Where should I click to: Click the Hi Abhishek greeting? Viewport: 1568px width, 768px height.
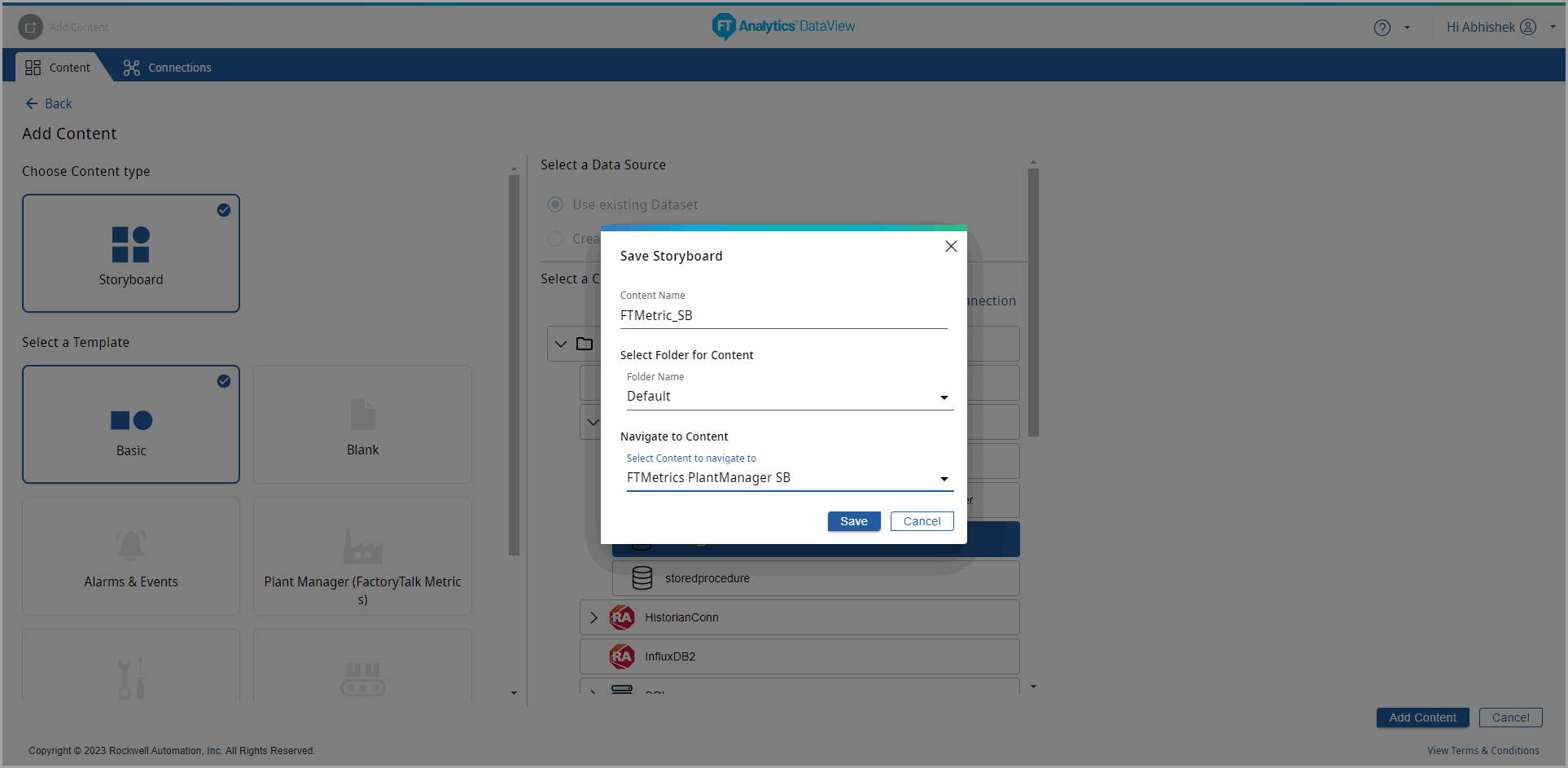[x=1480, y=27]
